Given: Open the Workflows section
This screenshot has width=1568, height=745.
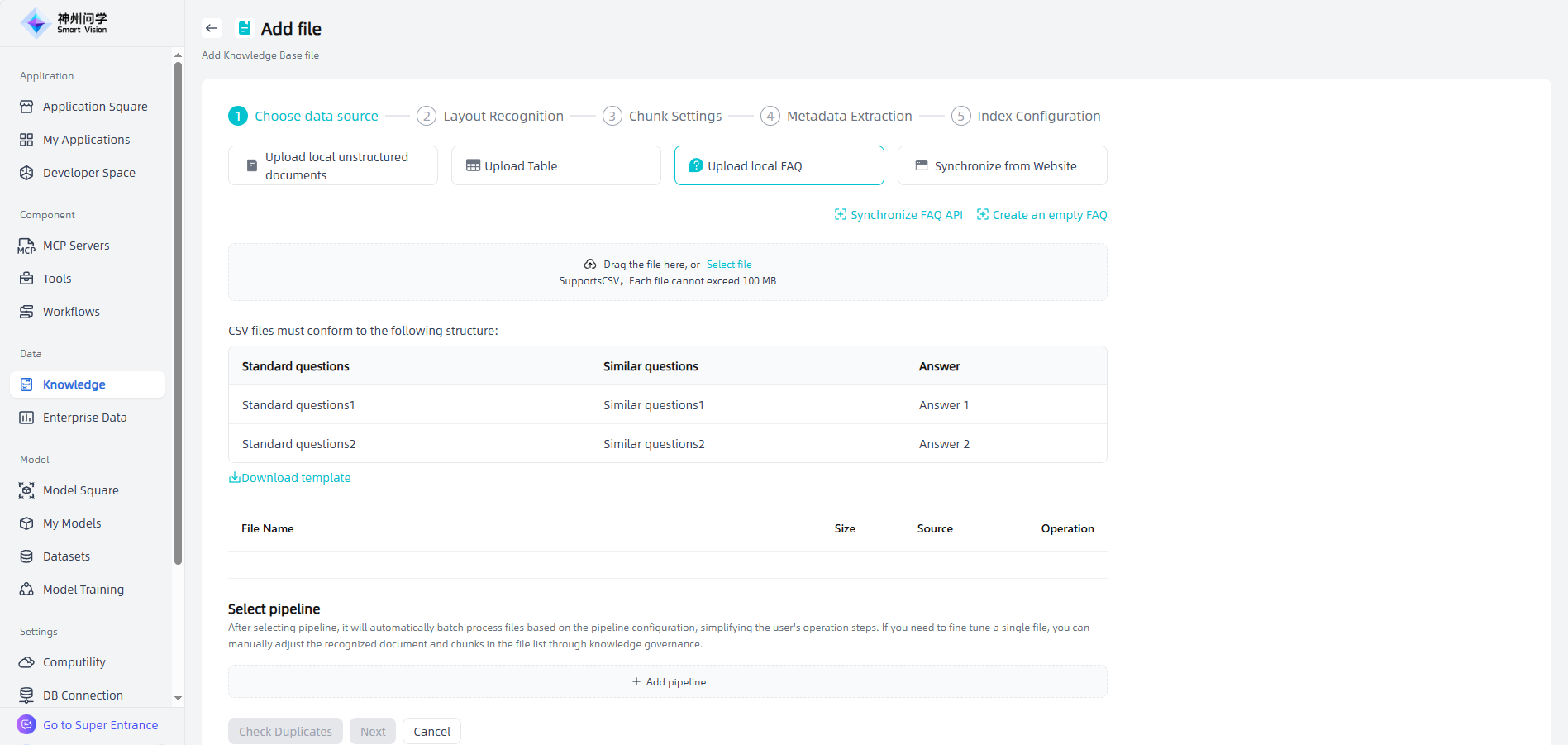Looking at the screenshot, I should (71, 312).
